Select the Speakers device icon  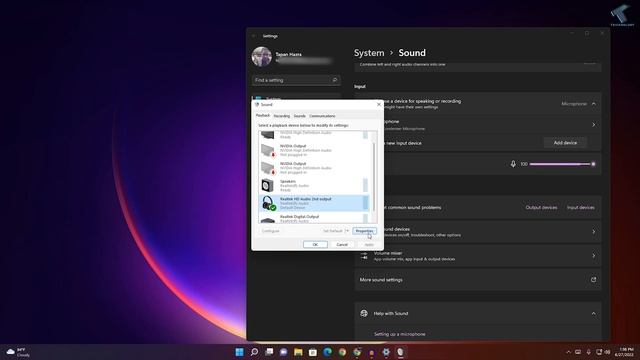[x=268, y=186]
